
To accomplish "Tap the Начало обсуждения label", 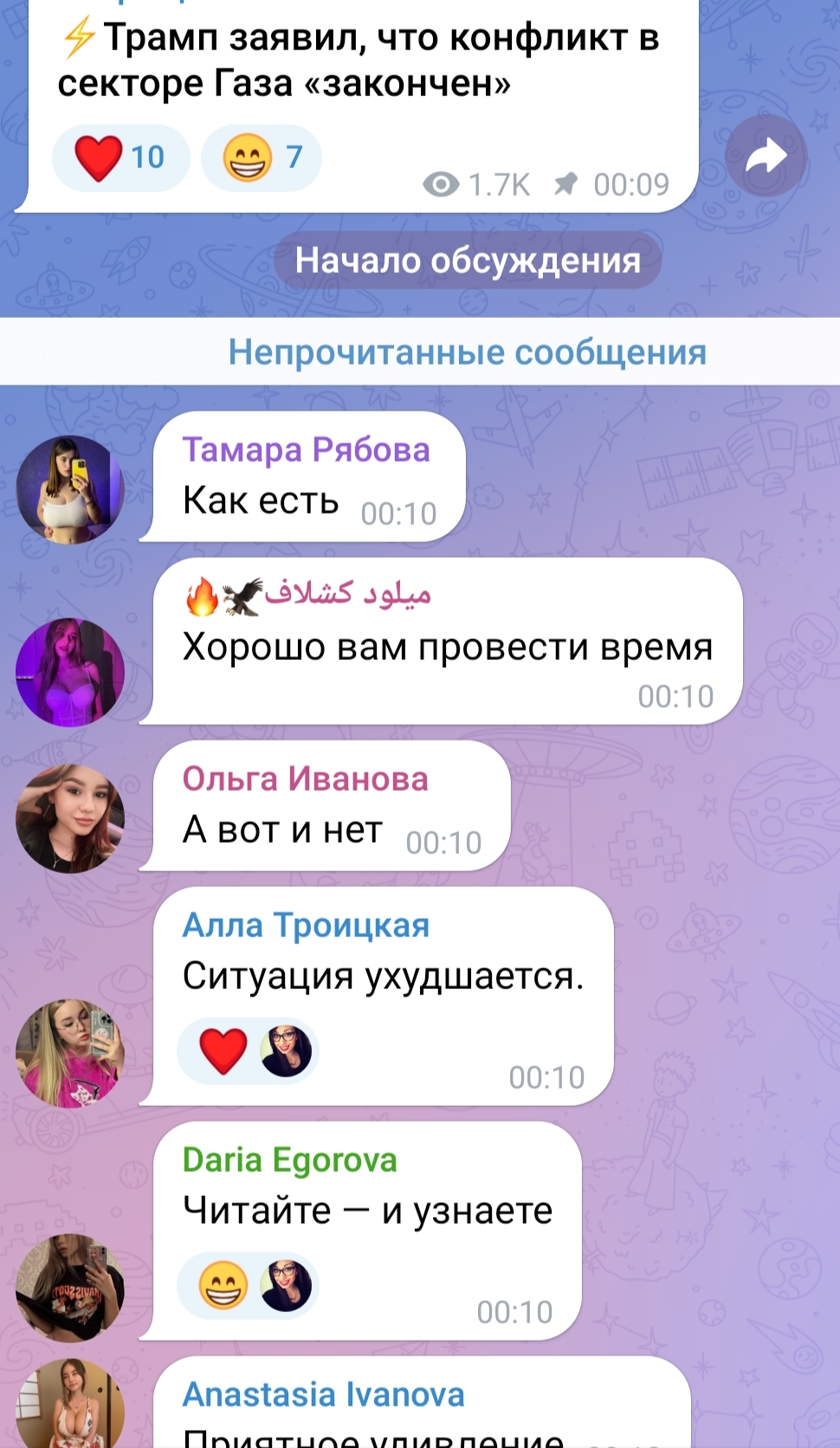I will pyautogui.click(x=468, y=261).
